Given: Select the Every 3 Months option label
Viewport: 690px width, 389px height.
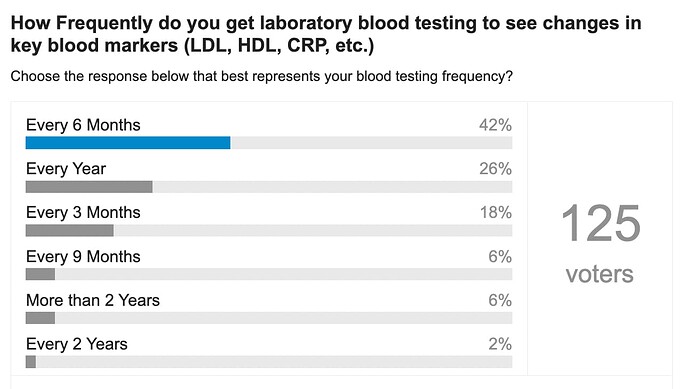Looking at the screenshot, I should click(83, 213).
